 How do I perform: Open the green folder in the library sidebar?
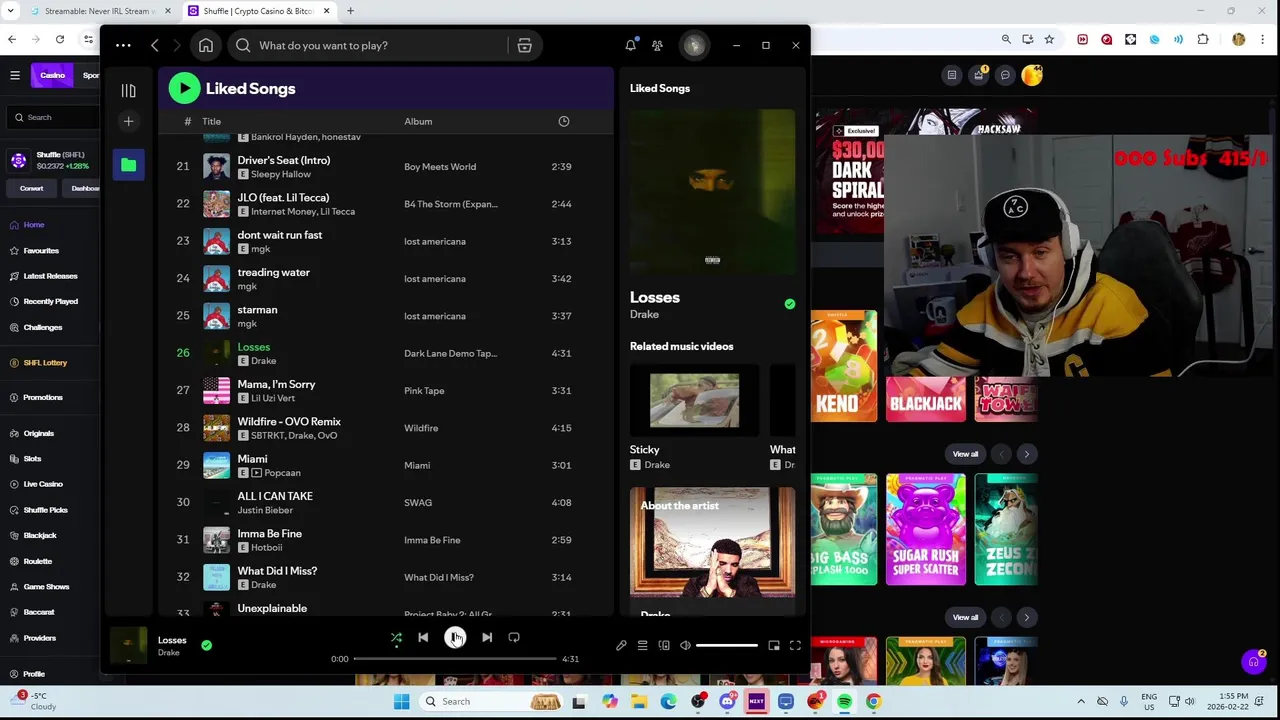(128, 165)
